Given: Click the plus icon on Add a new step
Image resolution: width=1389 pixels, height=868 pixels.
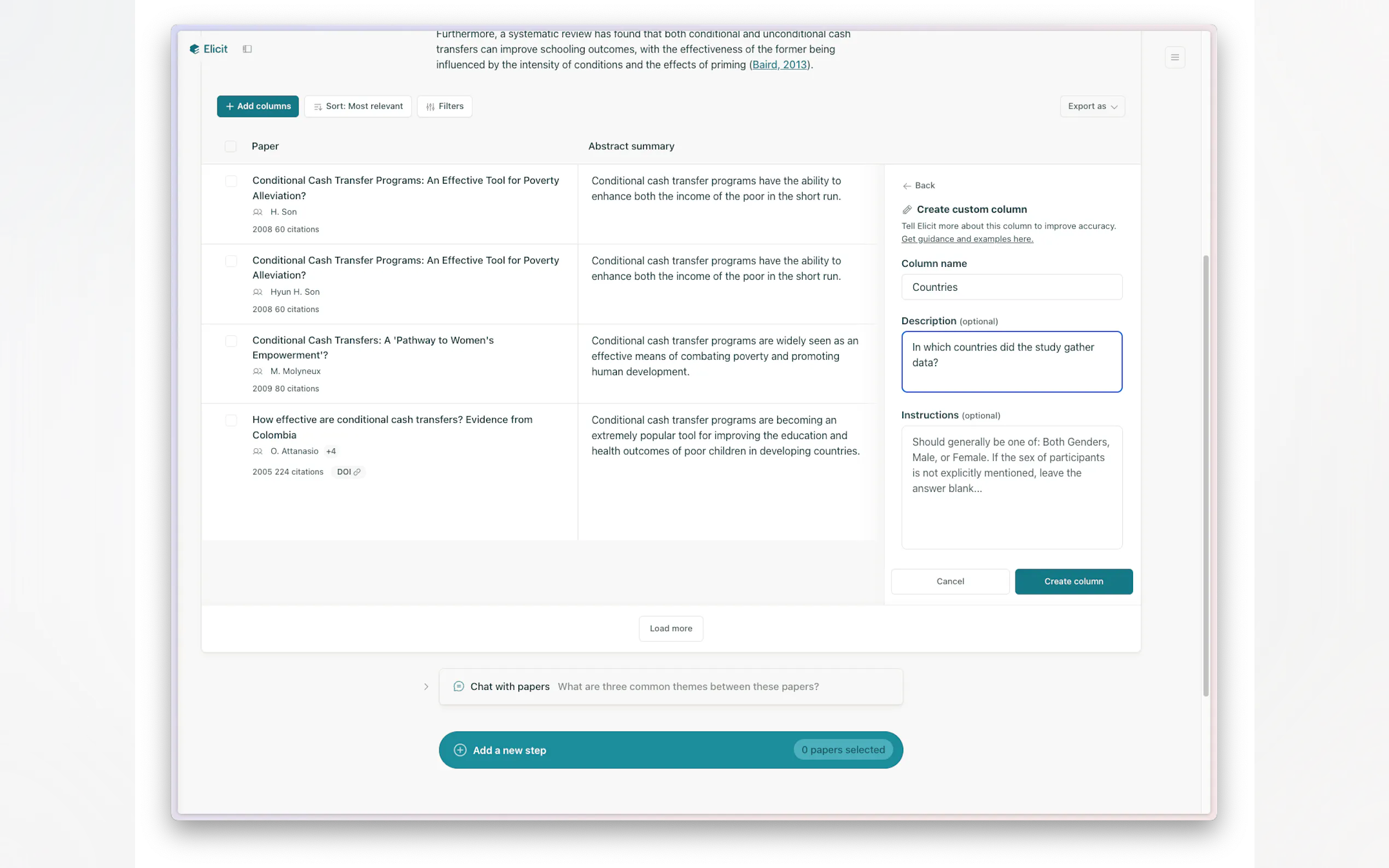Looking at the screenshot, I should tap(460, 750).
